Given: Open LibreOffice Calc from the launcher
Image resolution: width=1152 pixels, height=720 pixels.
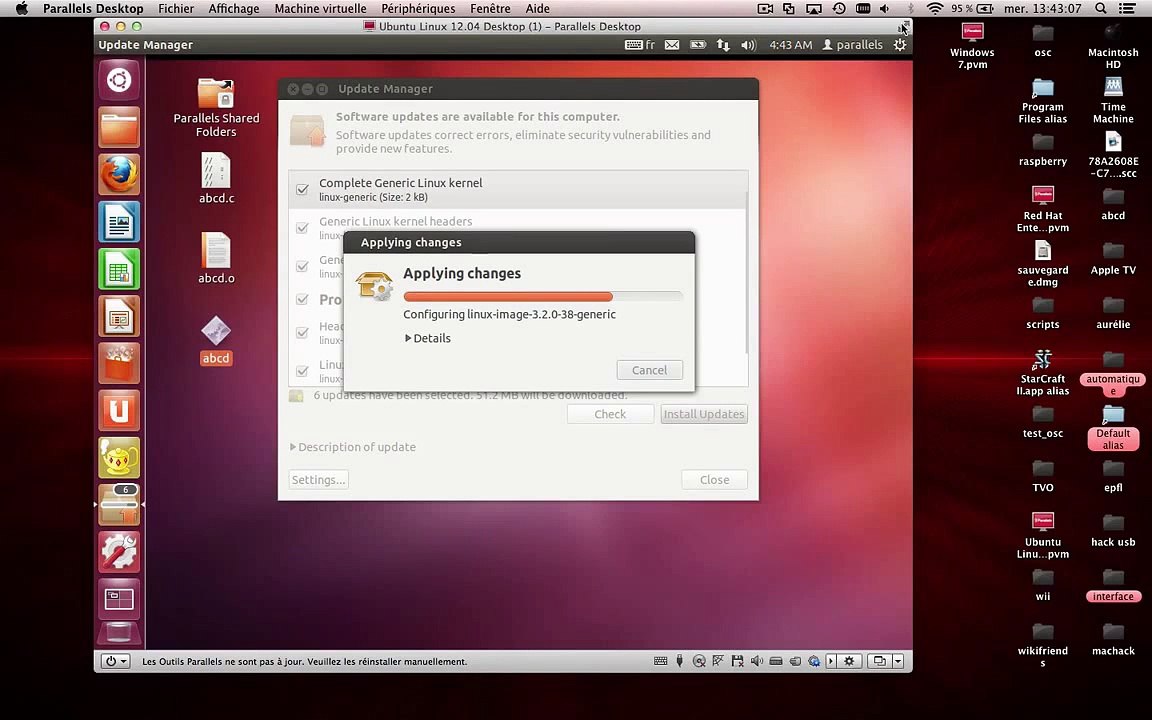Looking at the screenshot, I should coord(119,269).
